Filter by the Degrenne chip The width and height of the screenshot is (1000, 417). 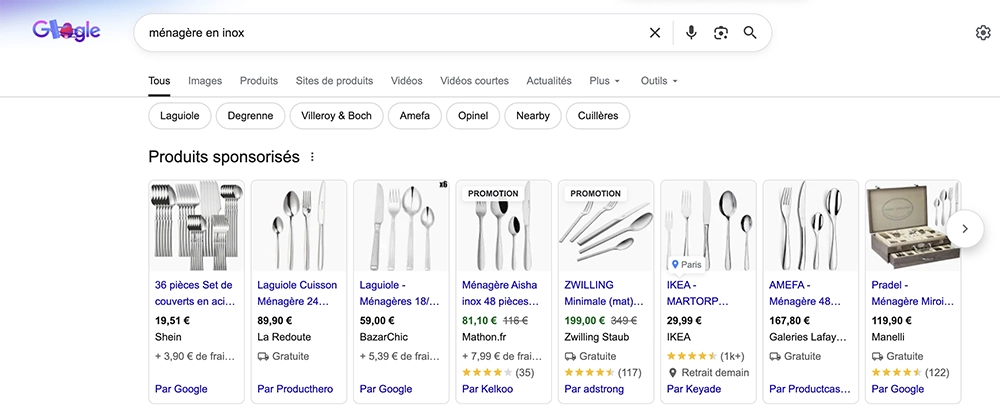coord(250,116)
